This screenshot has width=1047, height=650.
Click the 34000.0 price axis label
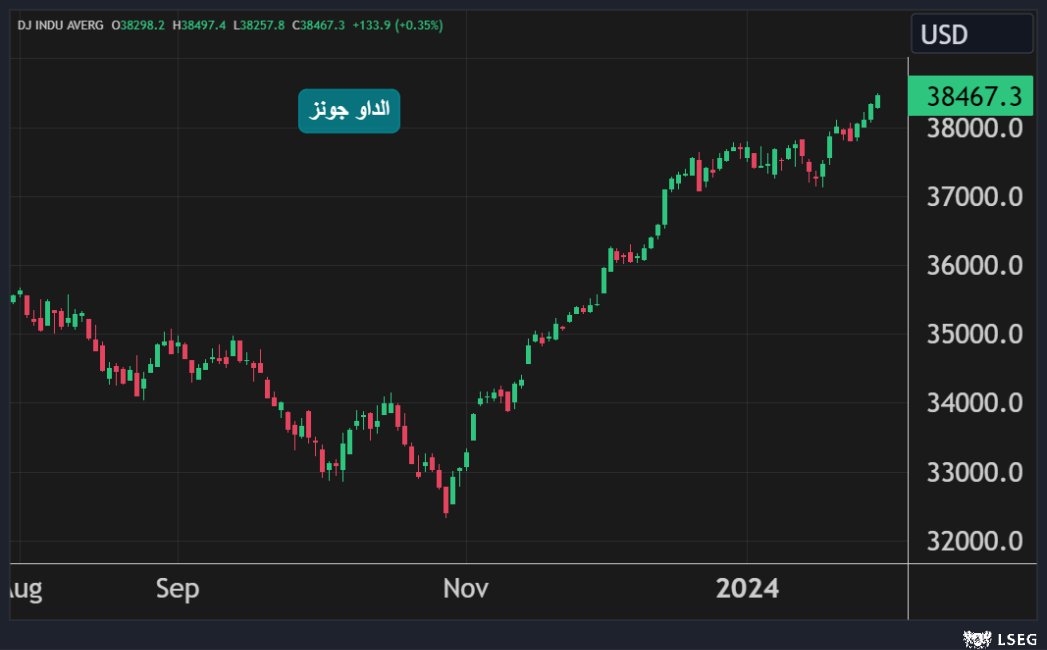974,403
